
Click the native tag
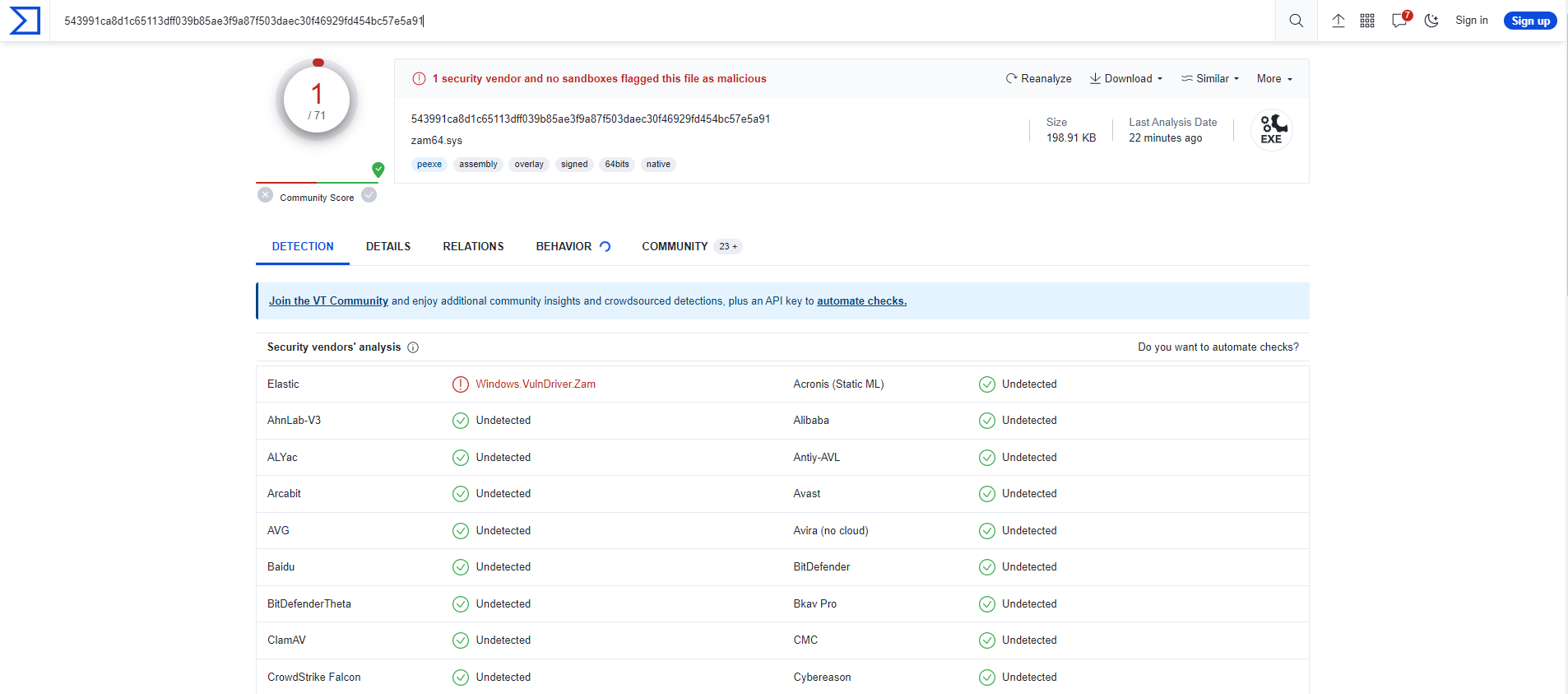[x=658, y=165]
